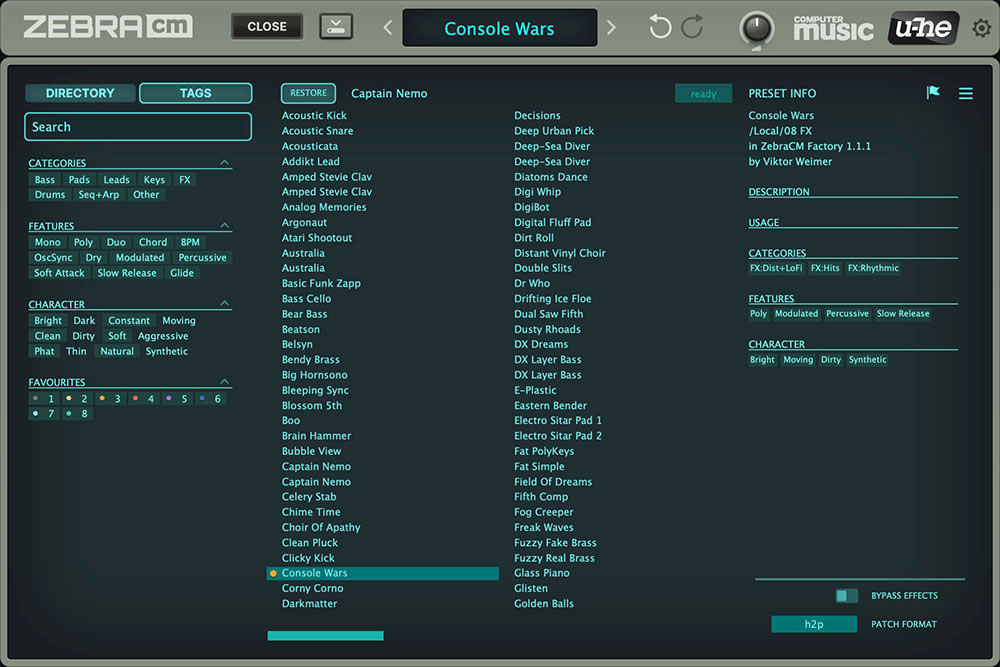Toggle the Soft Attack feature tag
The image size is (1000, 667).
pos(59,273)
